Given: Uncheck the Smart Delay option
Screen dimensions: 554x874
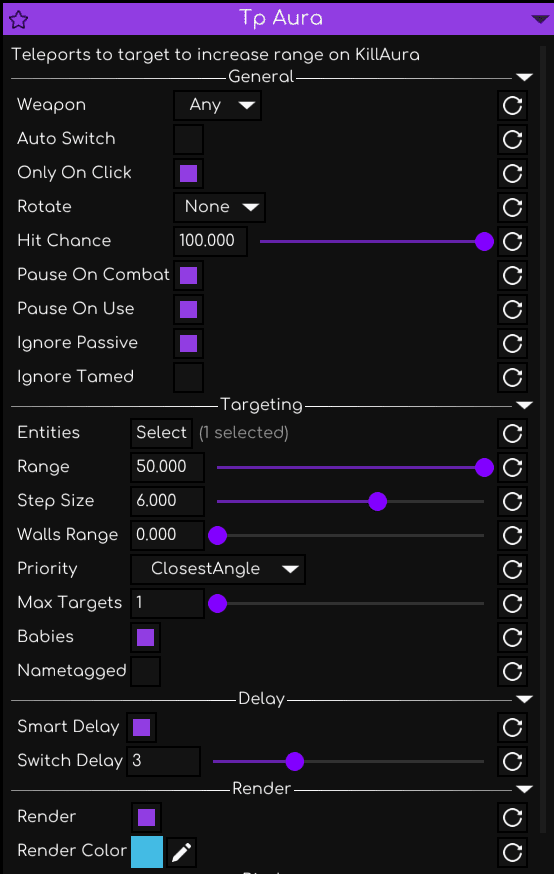Looking at the screenshot, I should [142, 727].
